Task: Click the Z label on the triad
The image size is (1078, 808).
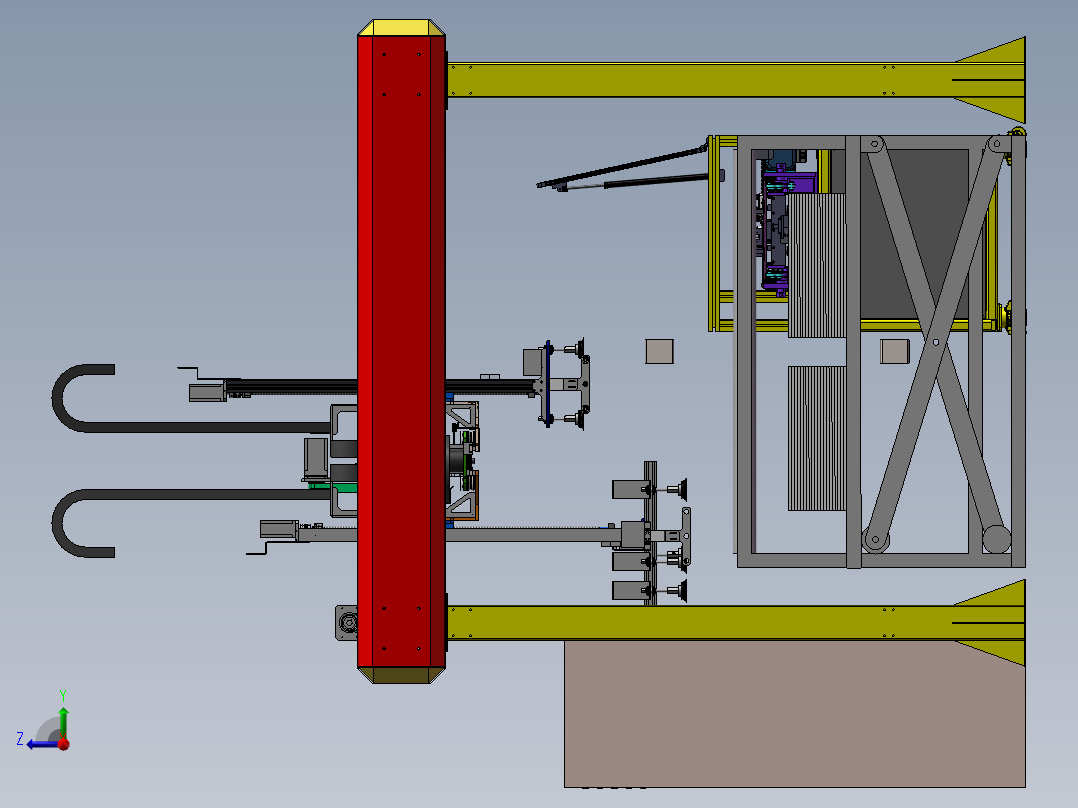Action: click(x=20, y=739)
